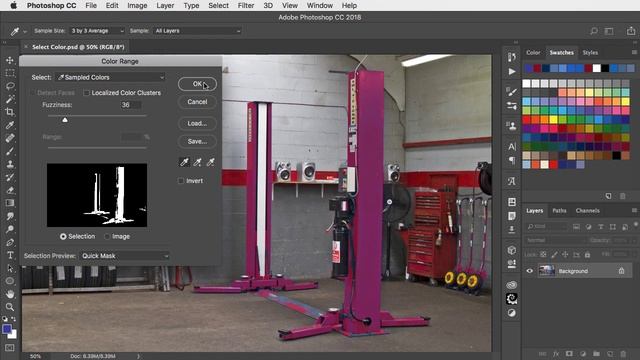Hide the Background layer visibility eye

click(530, 271)
